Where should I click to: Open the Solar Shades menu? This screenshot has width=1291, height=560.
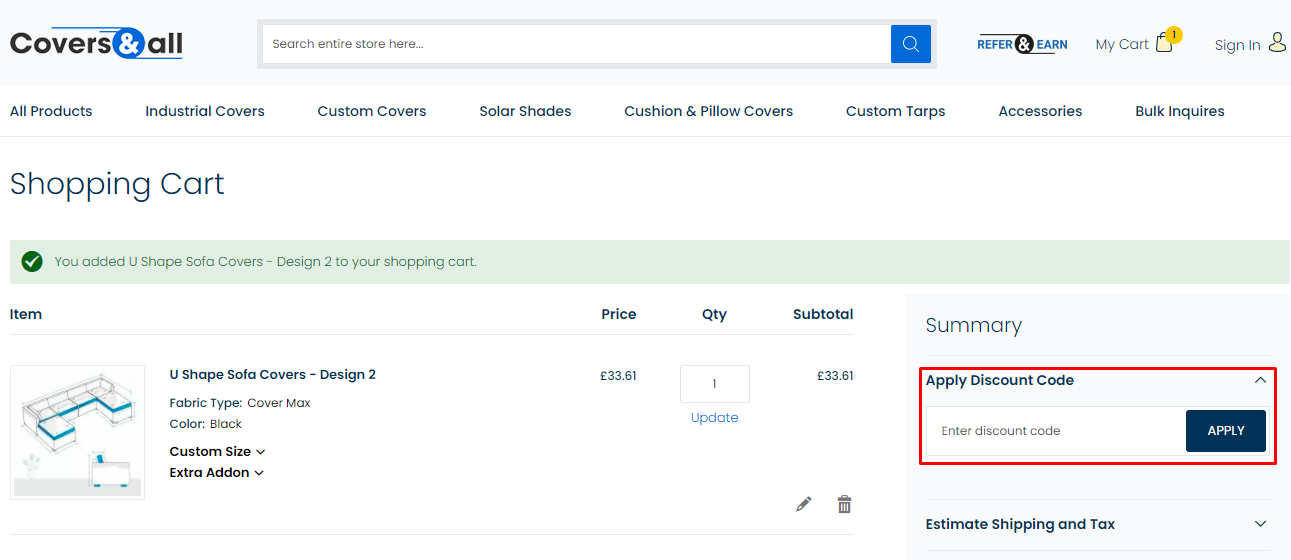(525, 111)
